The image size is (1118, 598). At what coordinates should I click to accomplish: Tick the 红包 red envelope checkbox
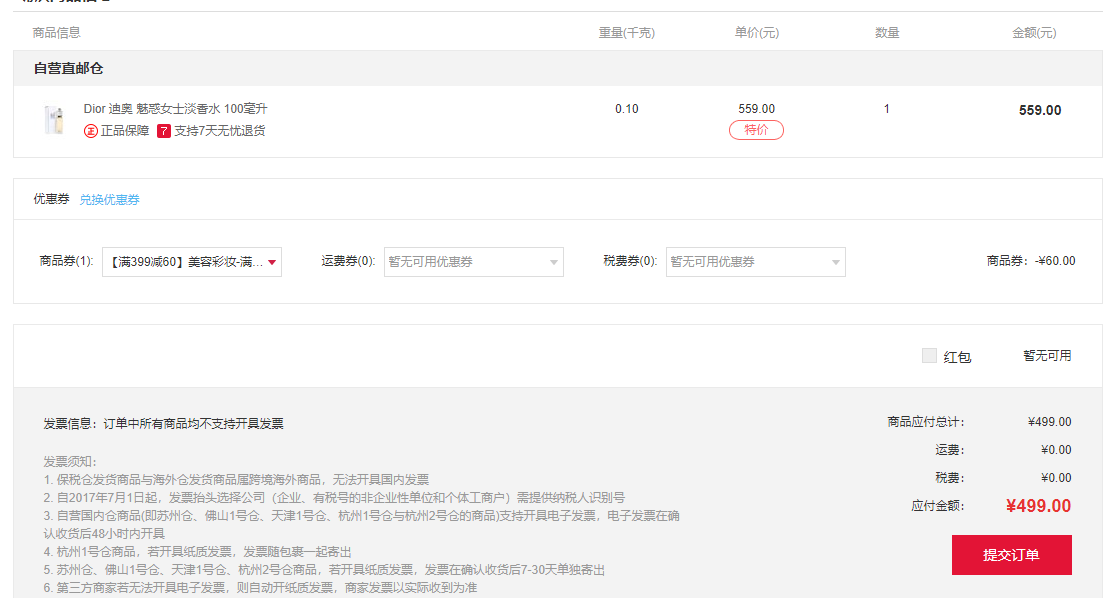(929, 356)
